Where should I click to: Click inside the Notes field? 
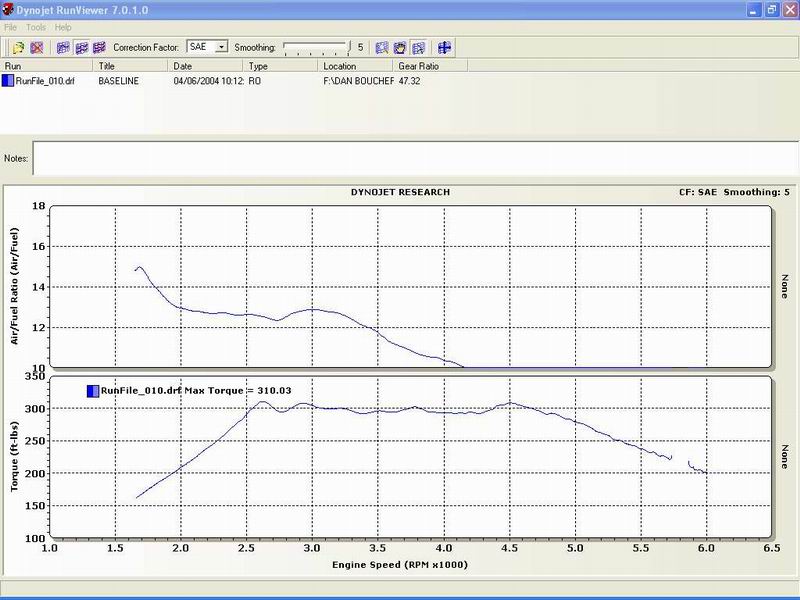click(400, 157)
